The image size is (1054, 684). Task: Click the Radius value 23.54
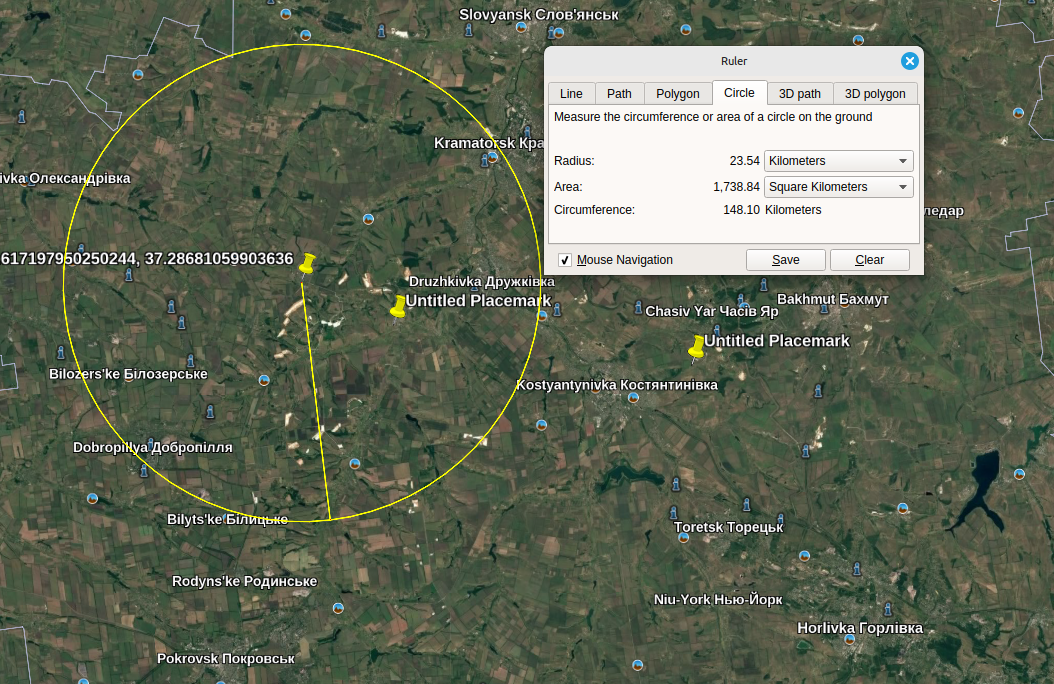pos(744,161)
